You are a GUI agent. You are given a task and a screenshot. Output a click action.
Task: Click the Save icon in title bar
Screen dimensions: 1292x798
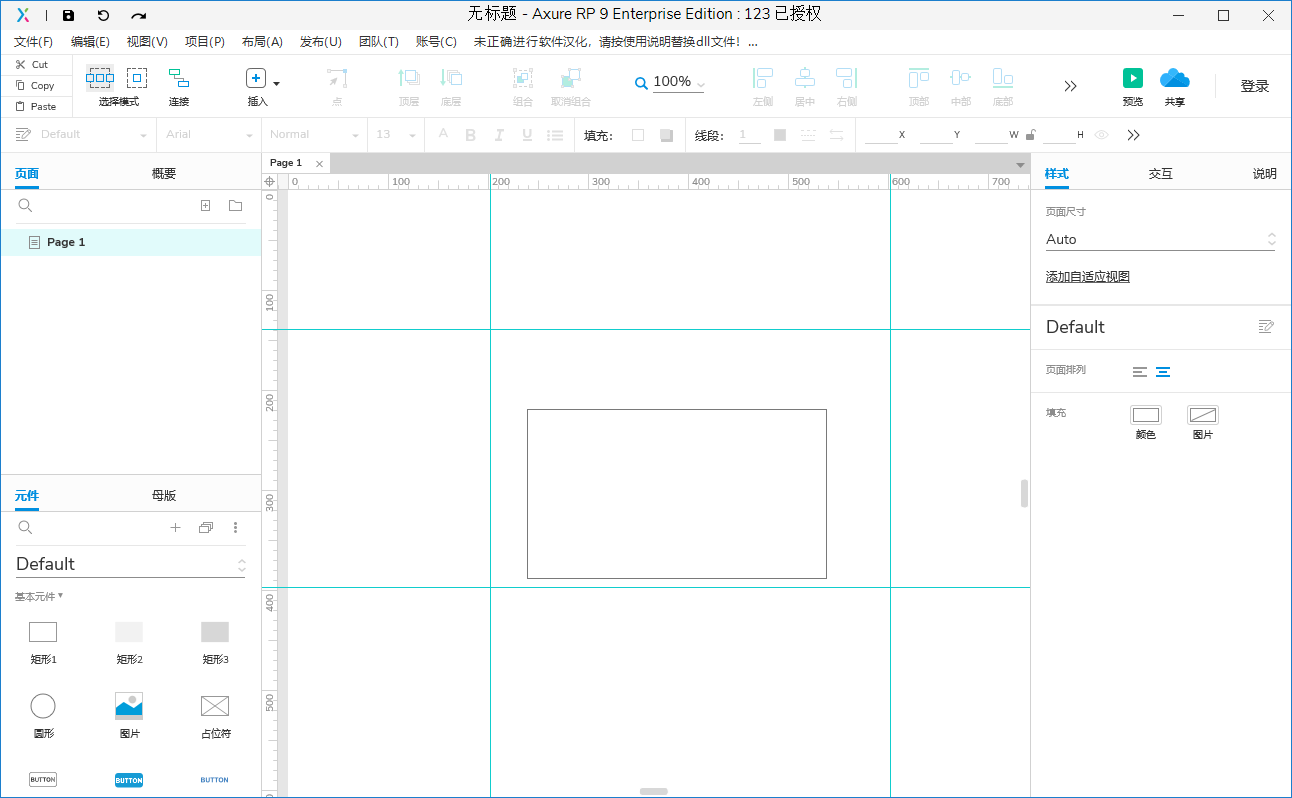pos(68,16)
